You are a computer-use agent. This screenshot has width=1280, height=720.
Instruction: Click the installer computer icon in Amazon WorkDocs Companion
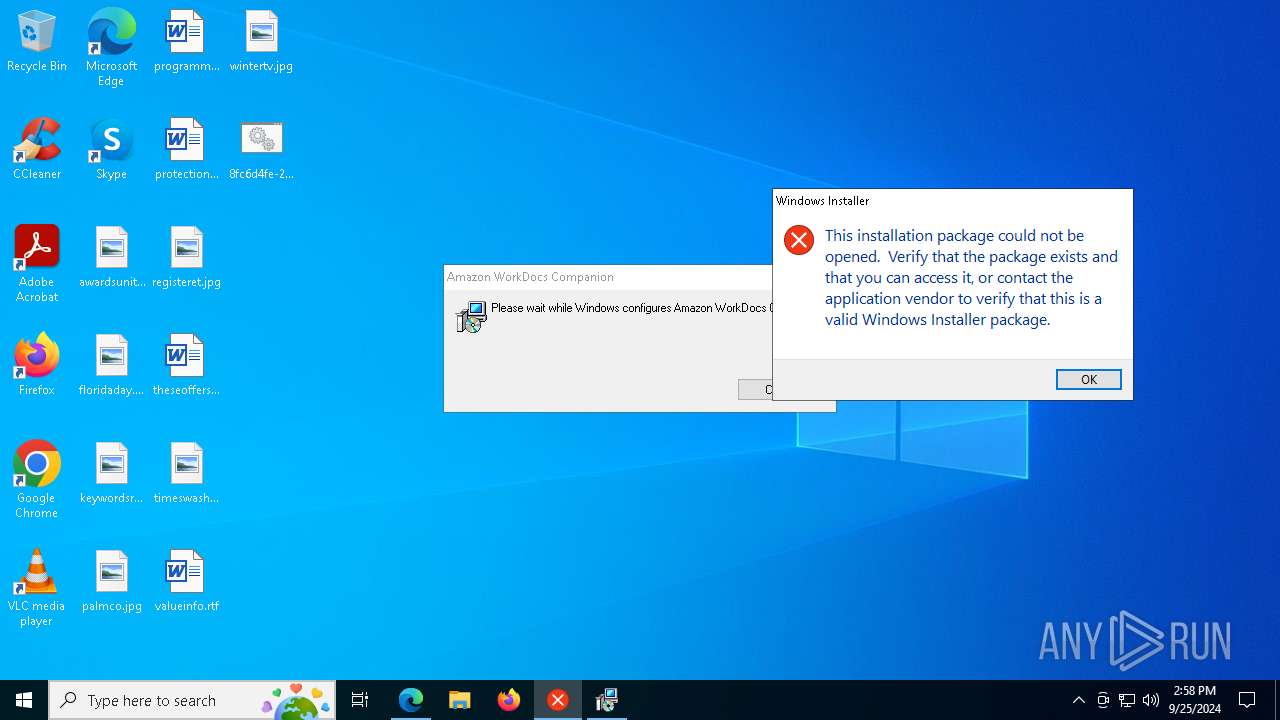point(471,317)
